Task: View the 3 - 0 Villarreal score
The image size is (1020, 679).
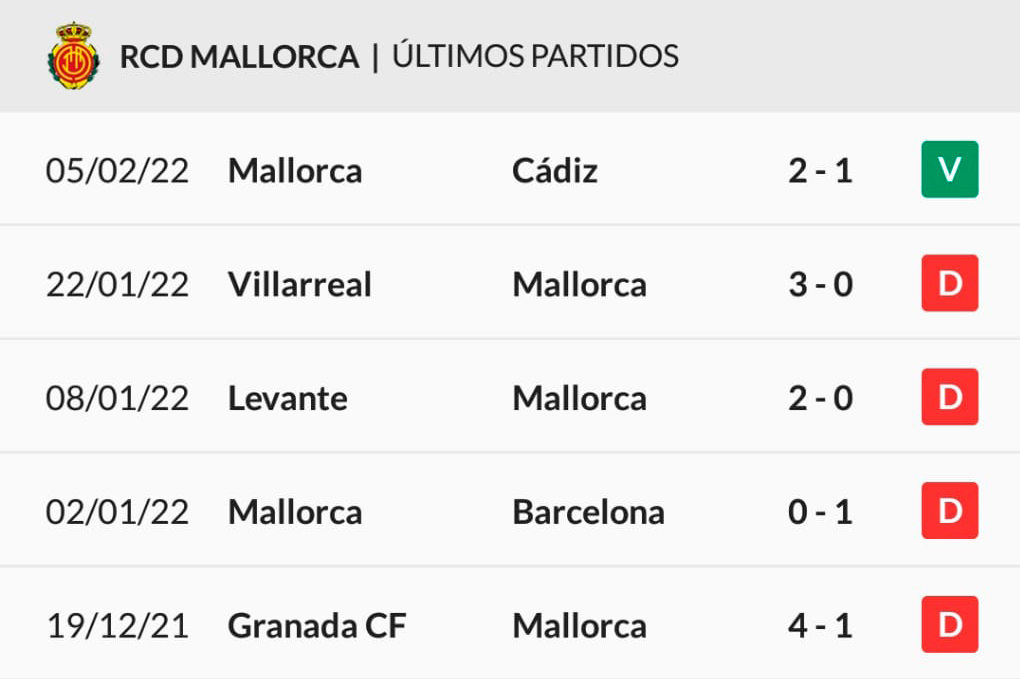Action: (820, 285)
